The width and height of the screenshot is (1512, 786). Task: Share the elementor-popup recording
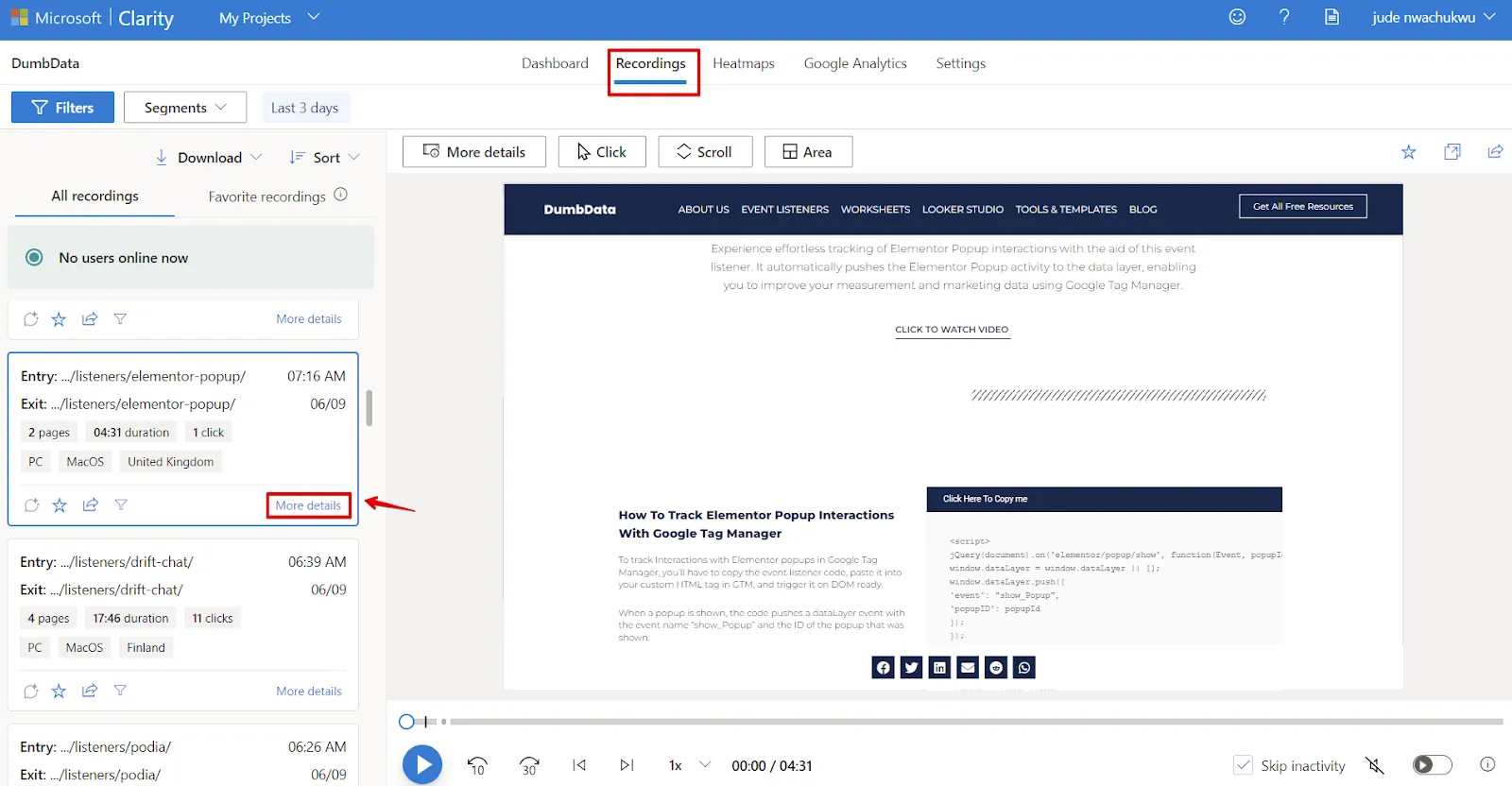tap(91, 504)
